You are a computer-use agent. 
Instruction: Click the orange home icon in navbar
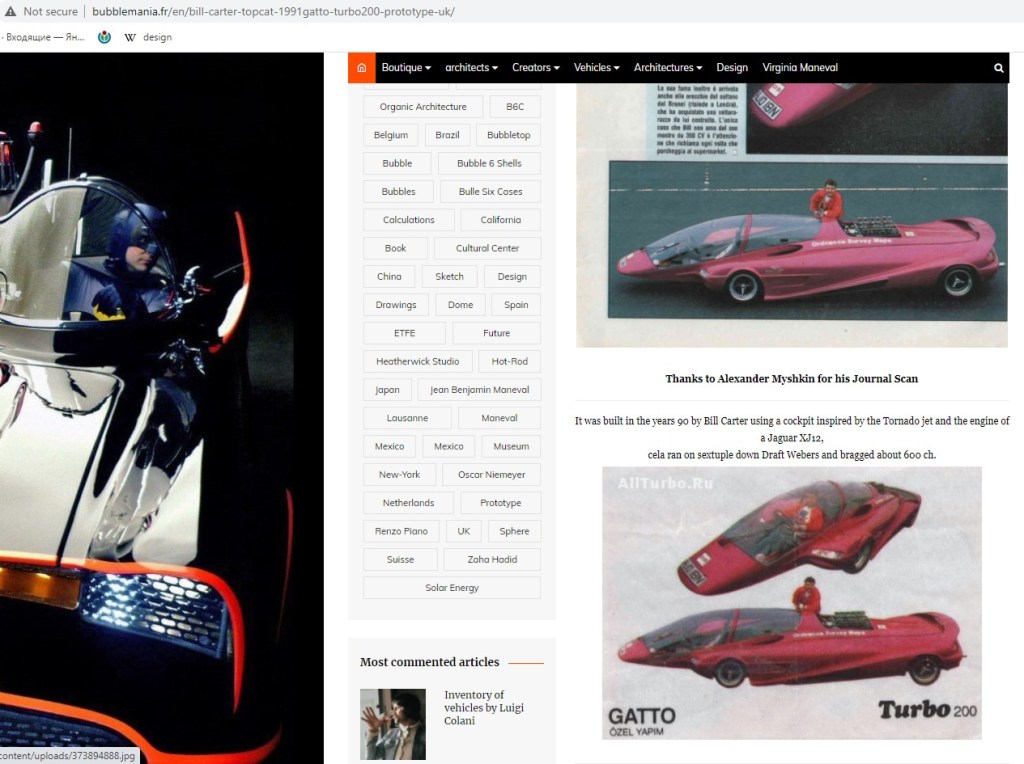361,68
